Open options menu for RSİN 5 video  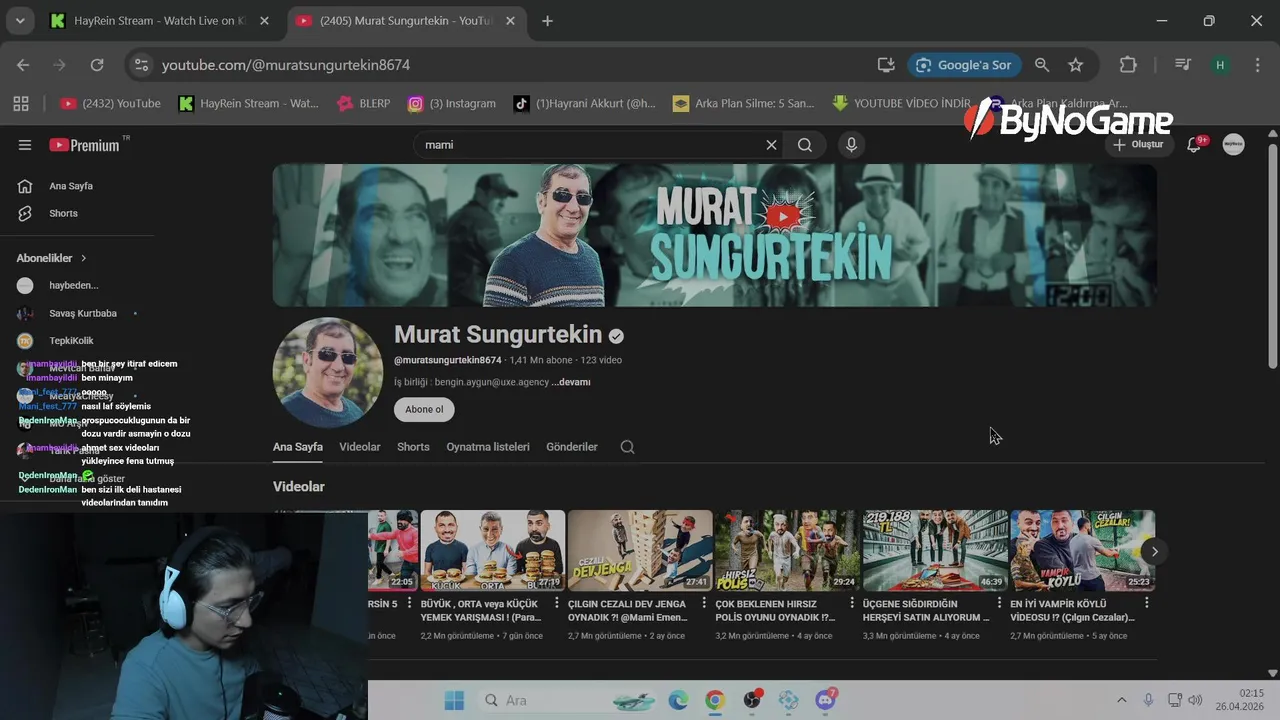pos(409,603)
